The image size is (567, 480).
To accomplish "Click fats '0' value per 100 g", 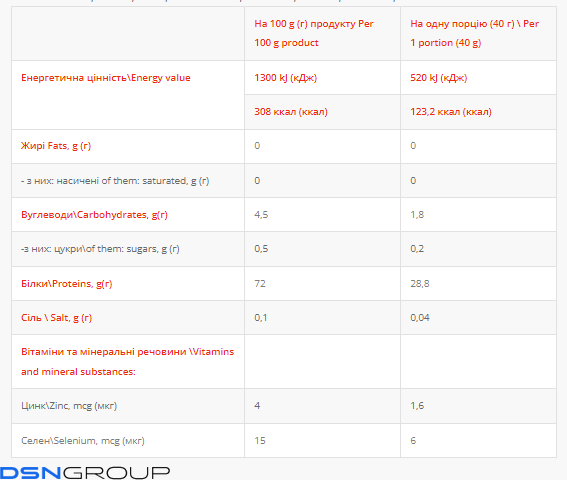I will pos(257,146).
